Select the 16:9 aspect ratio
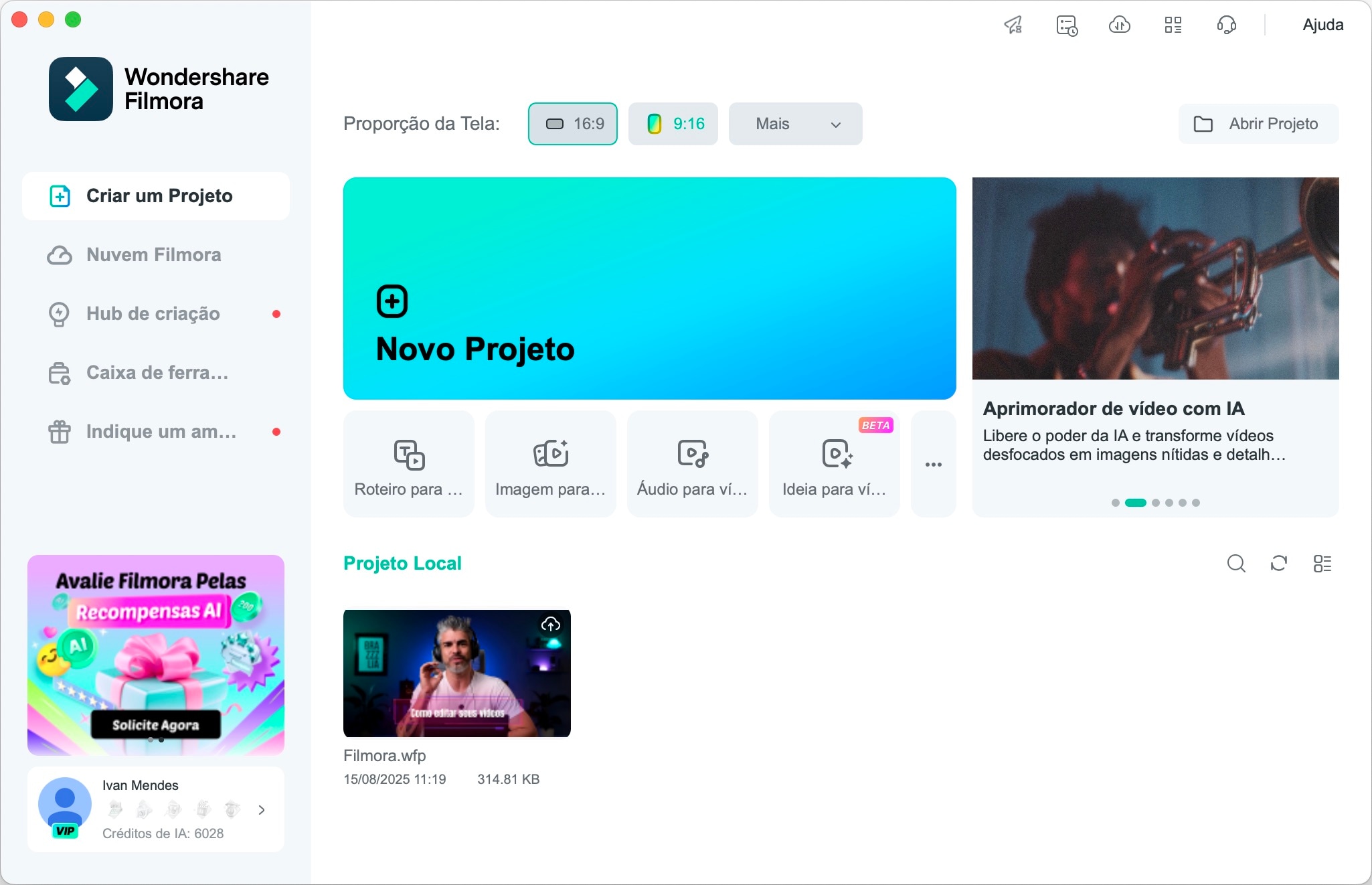This screenshot has height=885, width=1372. (x=573, y=124)
